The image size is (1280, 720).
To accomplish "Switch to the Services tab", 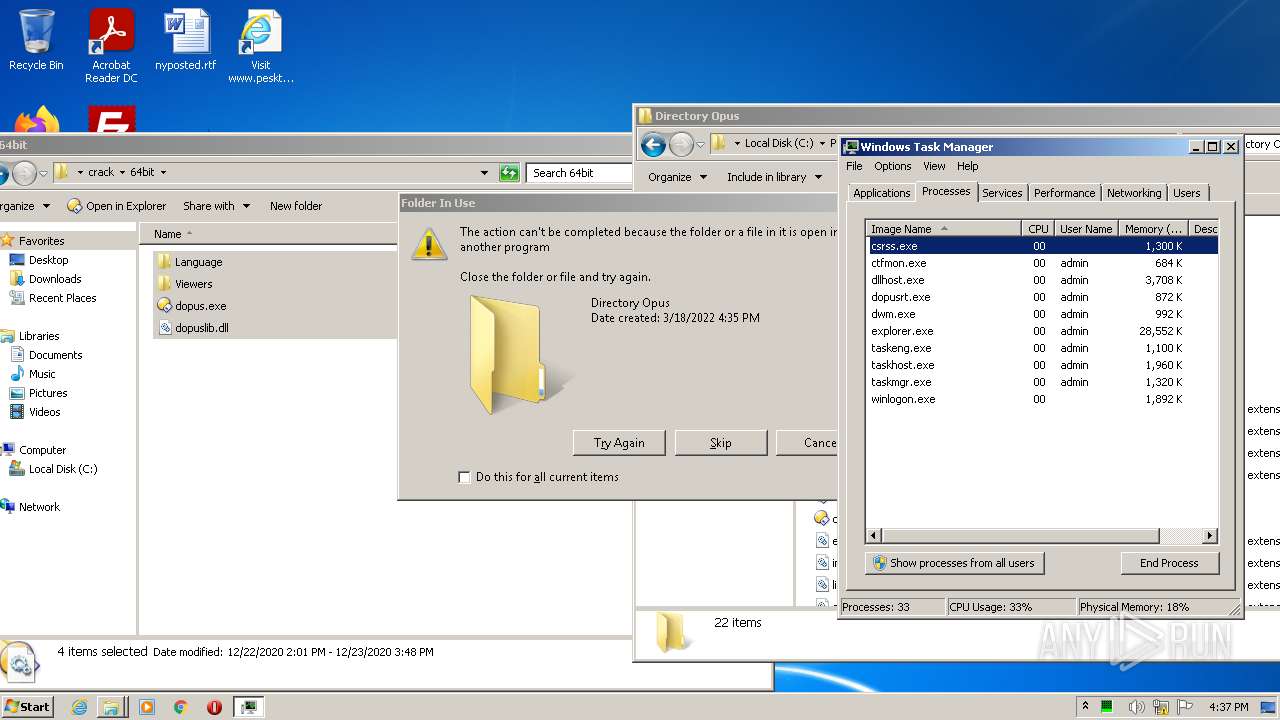I will (1002, 193).
